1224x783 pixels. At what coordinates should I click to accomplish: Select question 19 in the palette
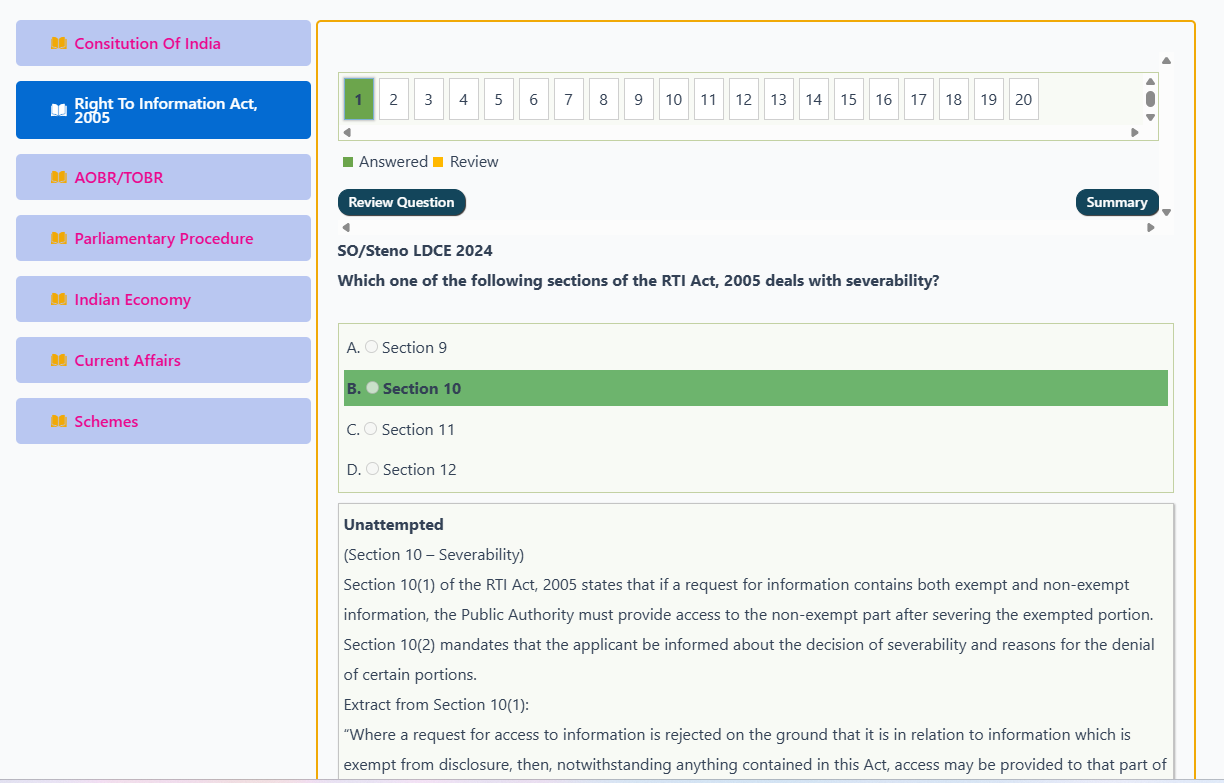tap(989, 99)
